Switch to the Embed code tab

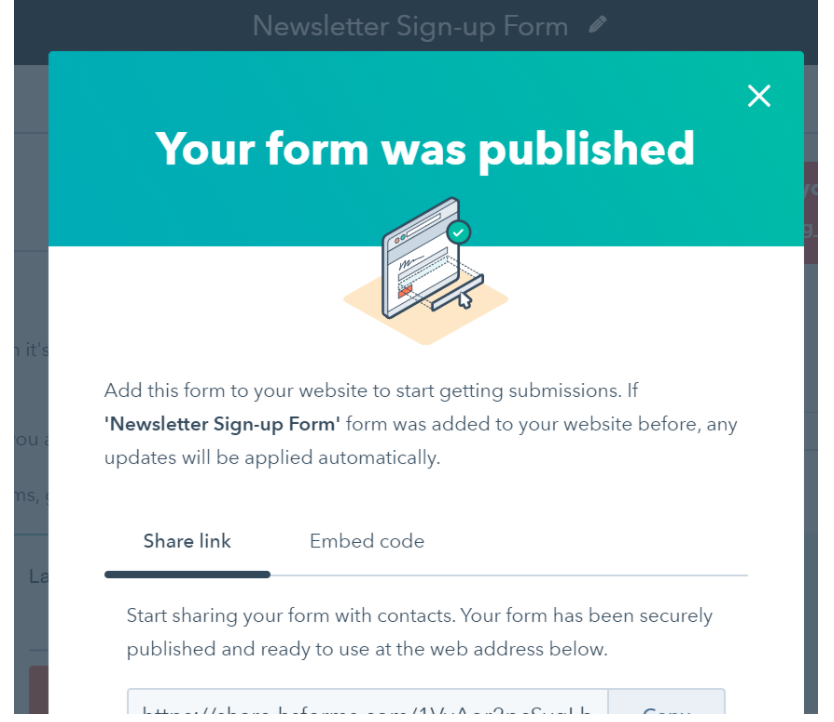(367, 541)
